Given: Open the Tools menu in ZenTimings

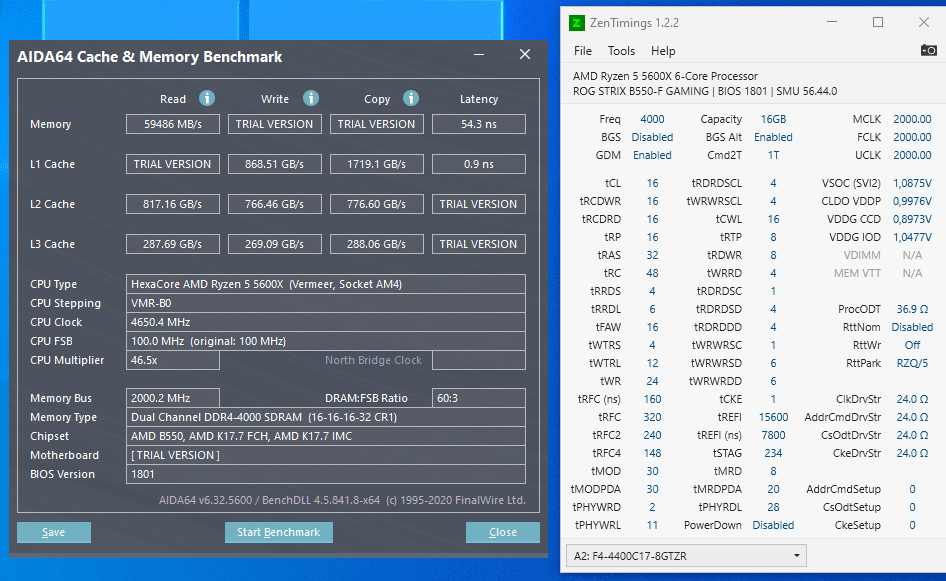Looking at the screenshot, I should coord(621,51).
